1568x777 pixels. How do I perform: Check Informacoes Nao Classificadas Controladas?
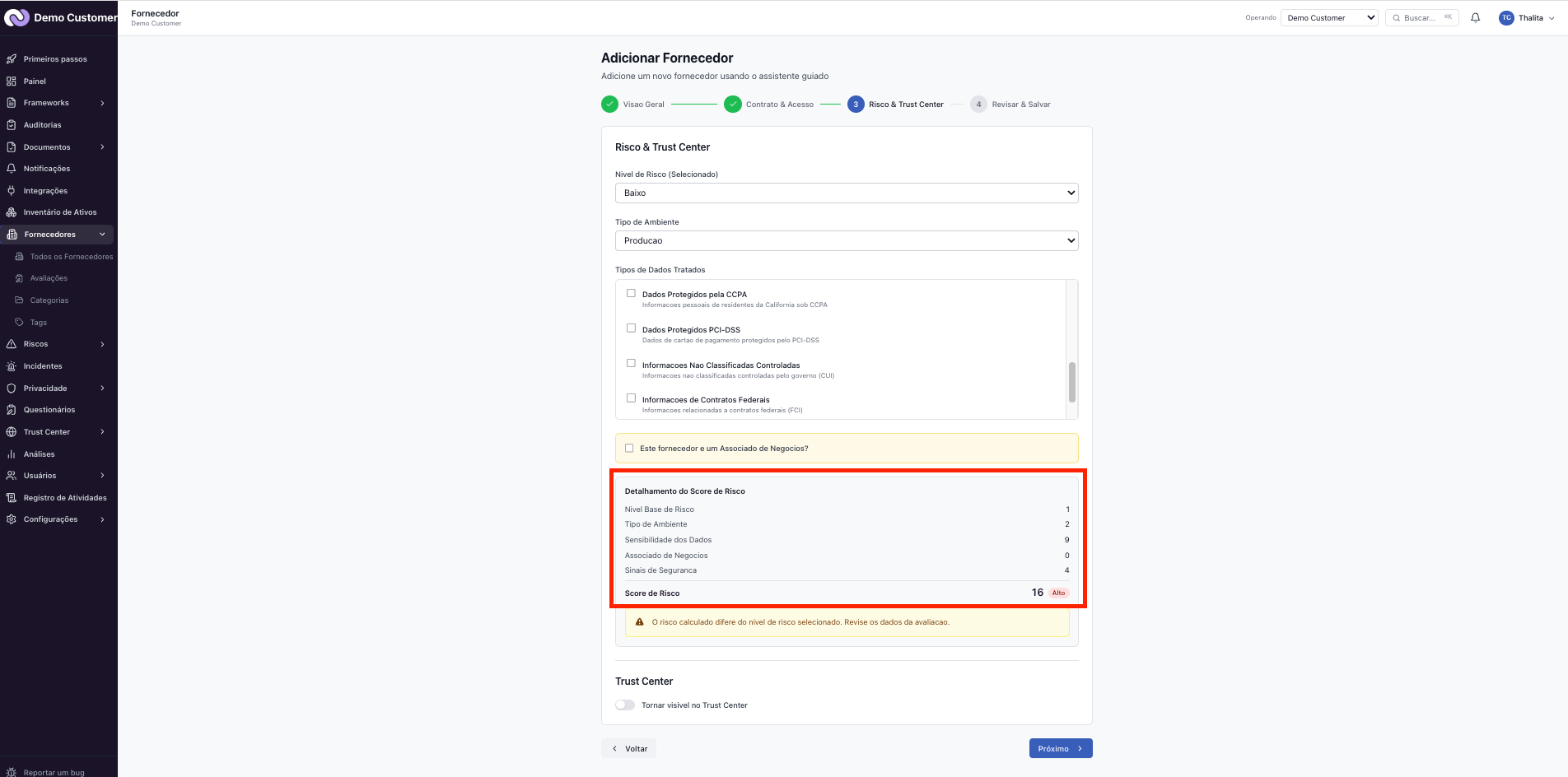[x=631, y=363]
